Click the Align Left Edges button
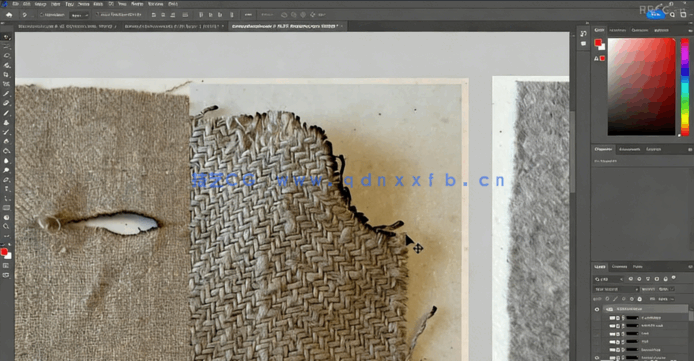Screen dimensions: 694x361 pyautogui.click(x=154, y=15)
